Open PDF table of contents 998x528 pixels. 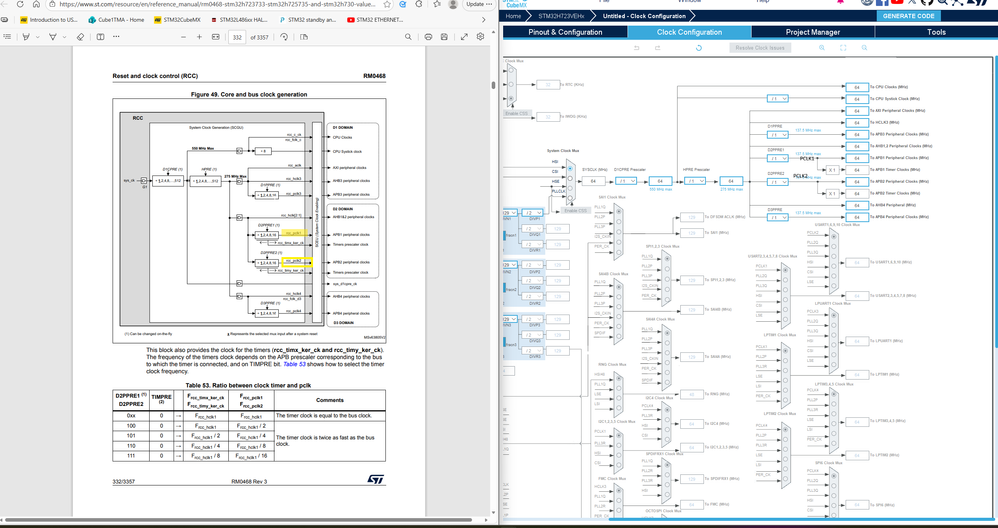click(8, 37)
